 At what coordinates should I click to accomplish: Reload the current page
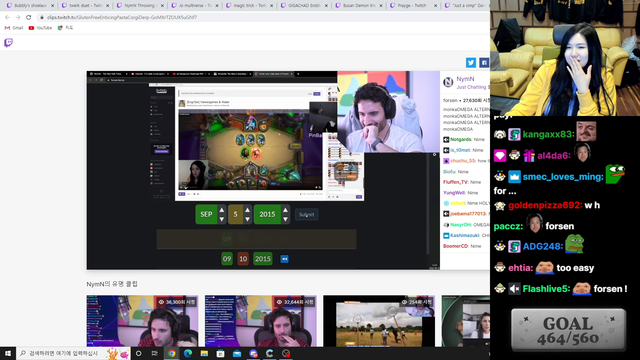(x=28, y=17)
